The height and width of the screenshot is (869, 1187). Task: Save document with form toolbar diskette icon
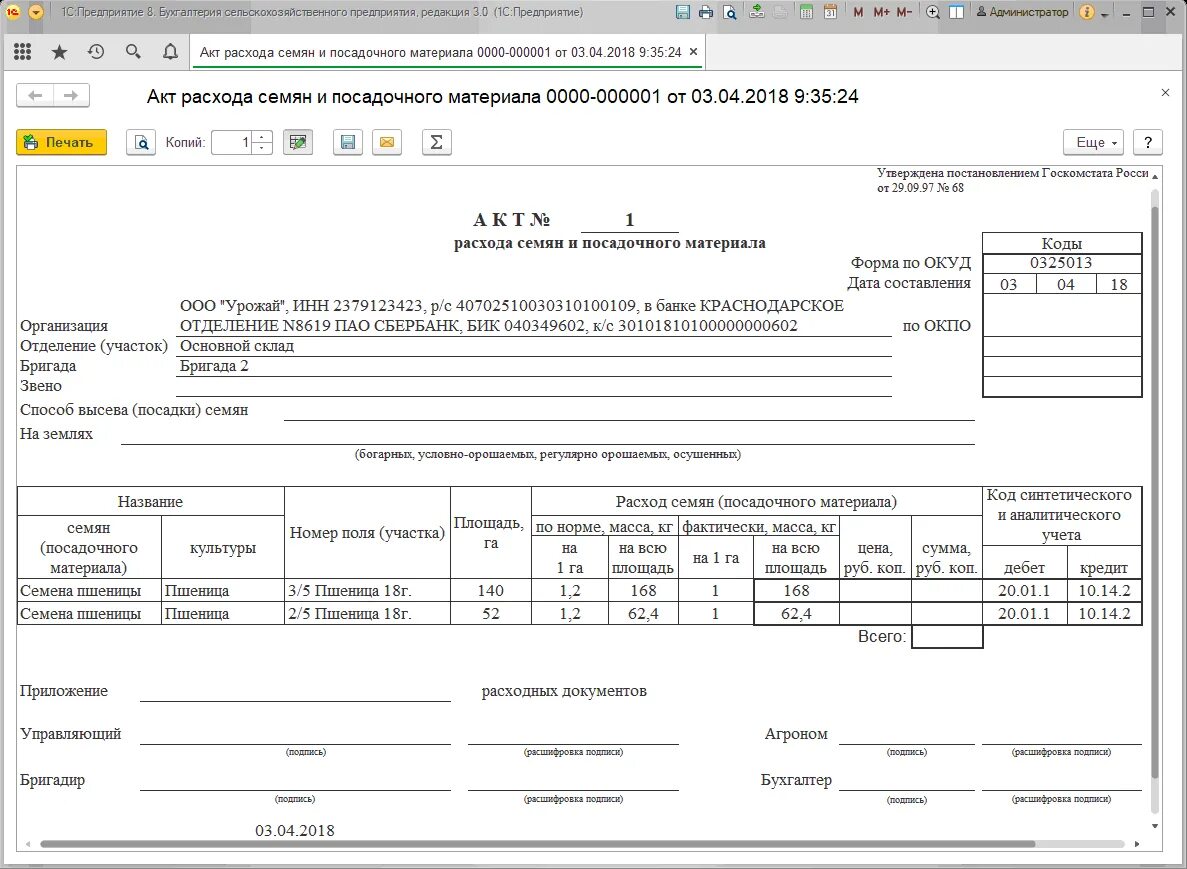point(347,142)
